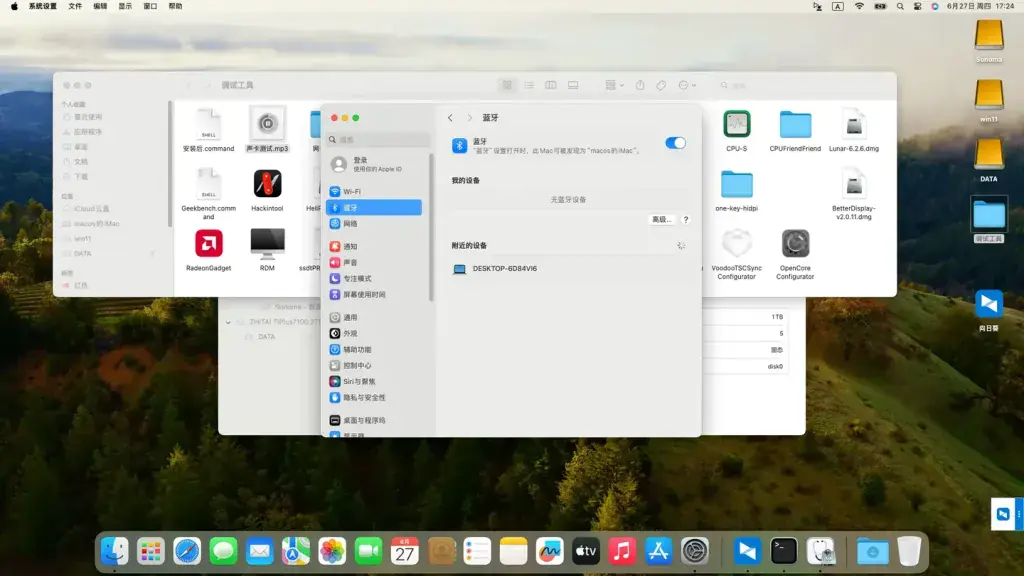Open the 显示 menu
Image resolution: width=1024 pixels, height=576 pixels.
[x=125, y=6]
